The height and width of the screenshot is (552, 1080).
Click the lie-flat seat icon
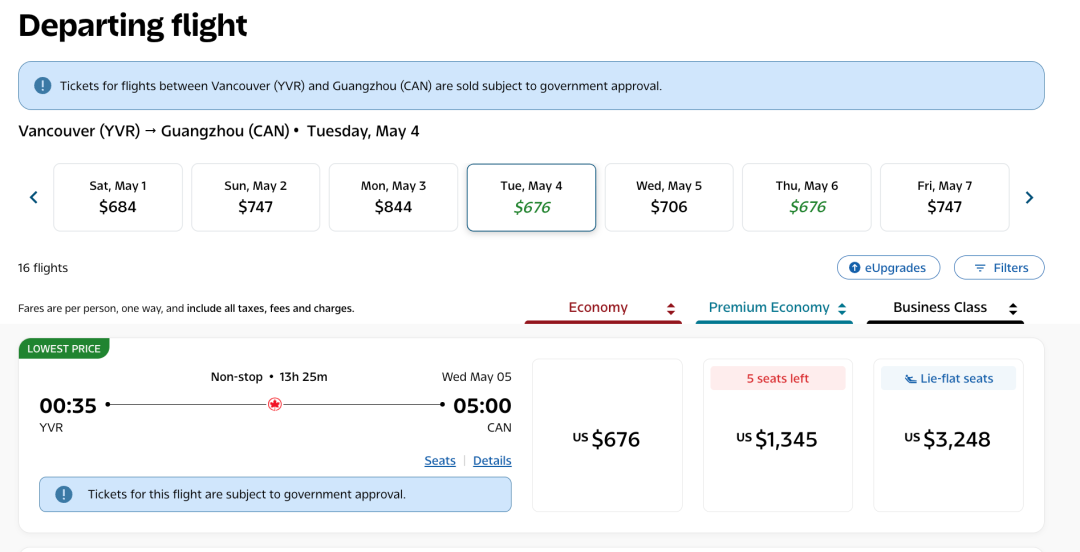911,378
